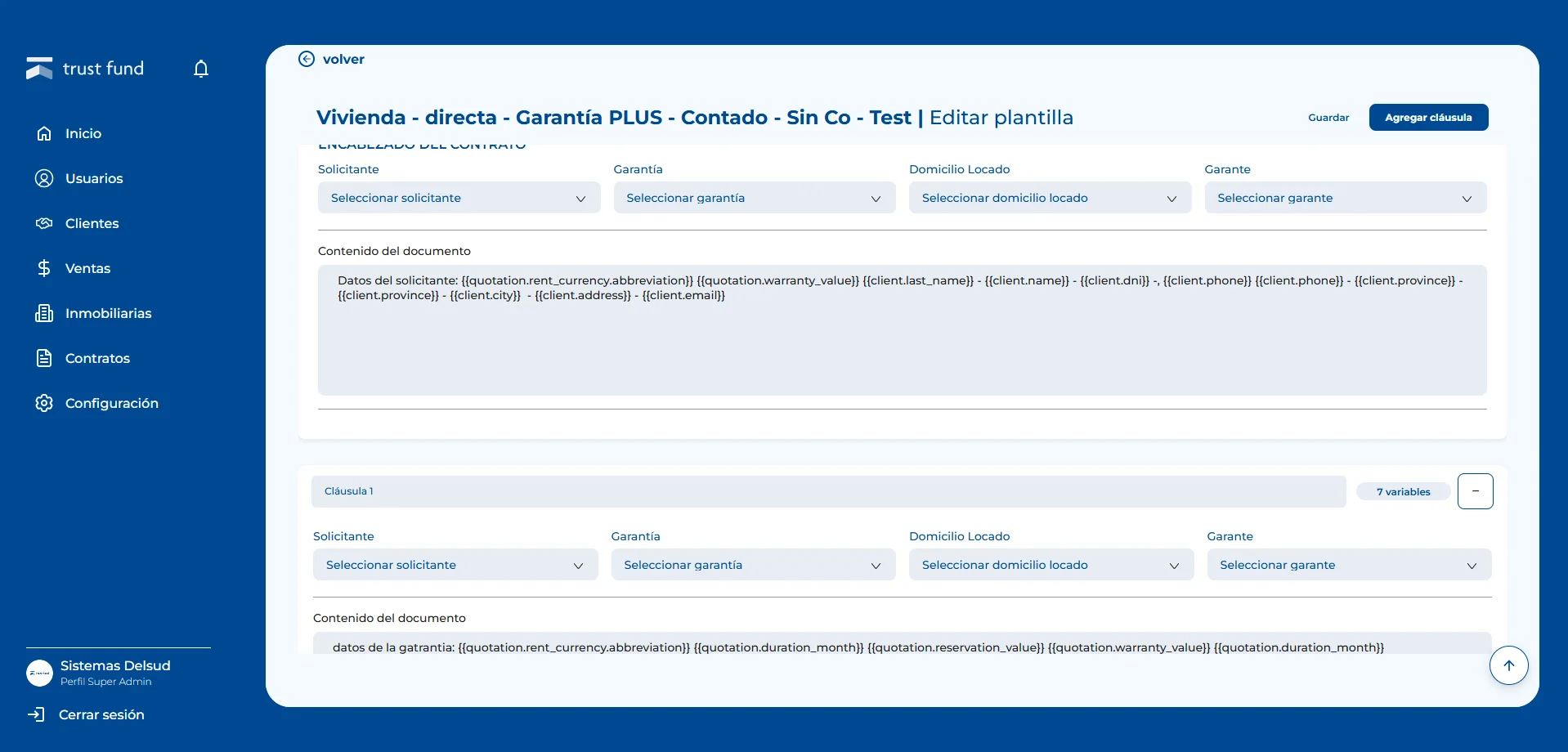Click the 7 variables badge
The width and height of the screenshot is (1568, 752).
(1404, 491)
